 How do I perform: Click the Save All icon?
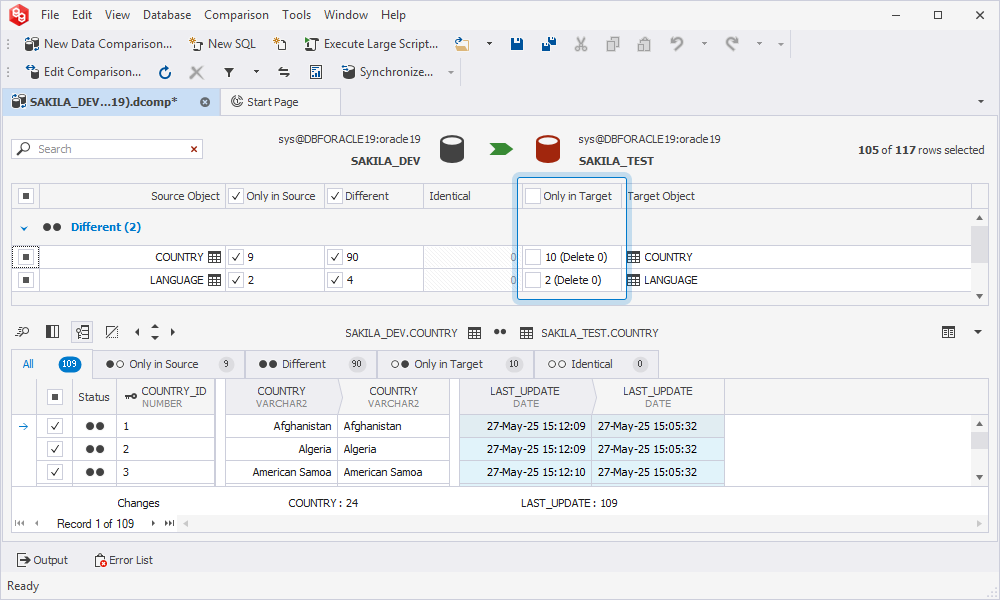[548, 44]
